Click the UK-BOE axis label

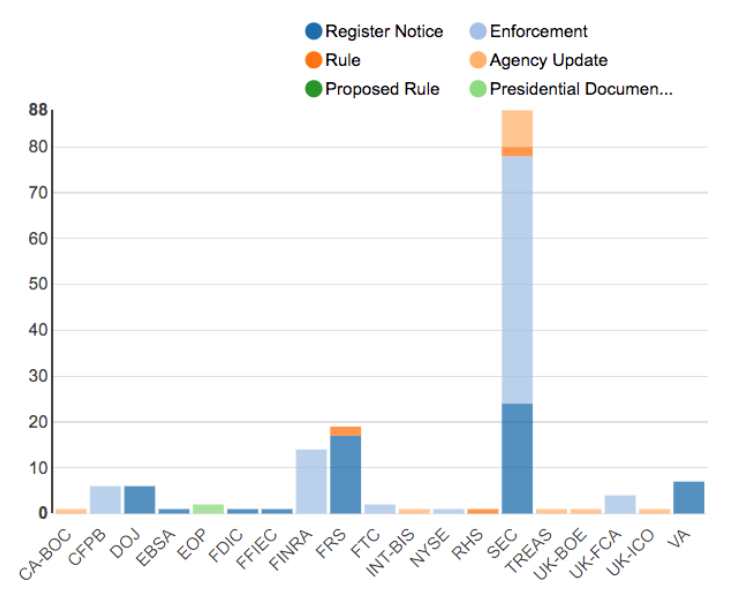[560, 553]
